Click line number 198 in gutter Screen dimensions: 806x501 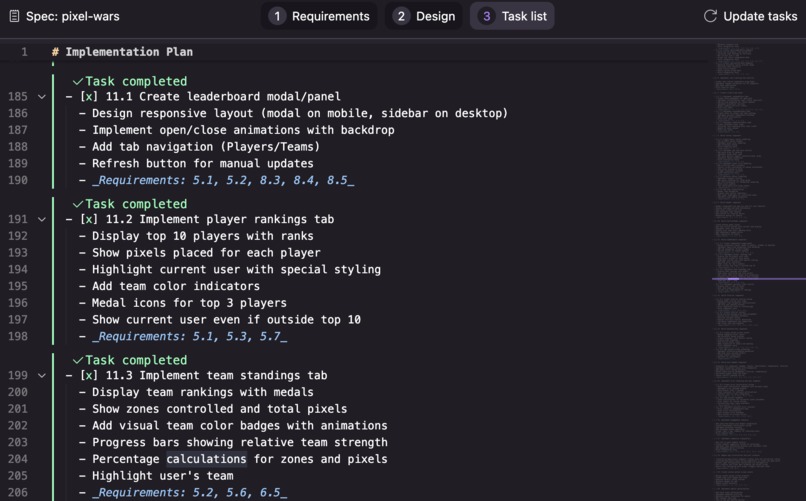[x=18, y=337]
